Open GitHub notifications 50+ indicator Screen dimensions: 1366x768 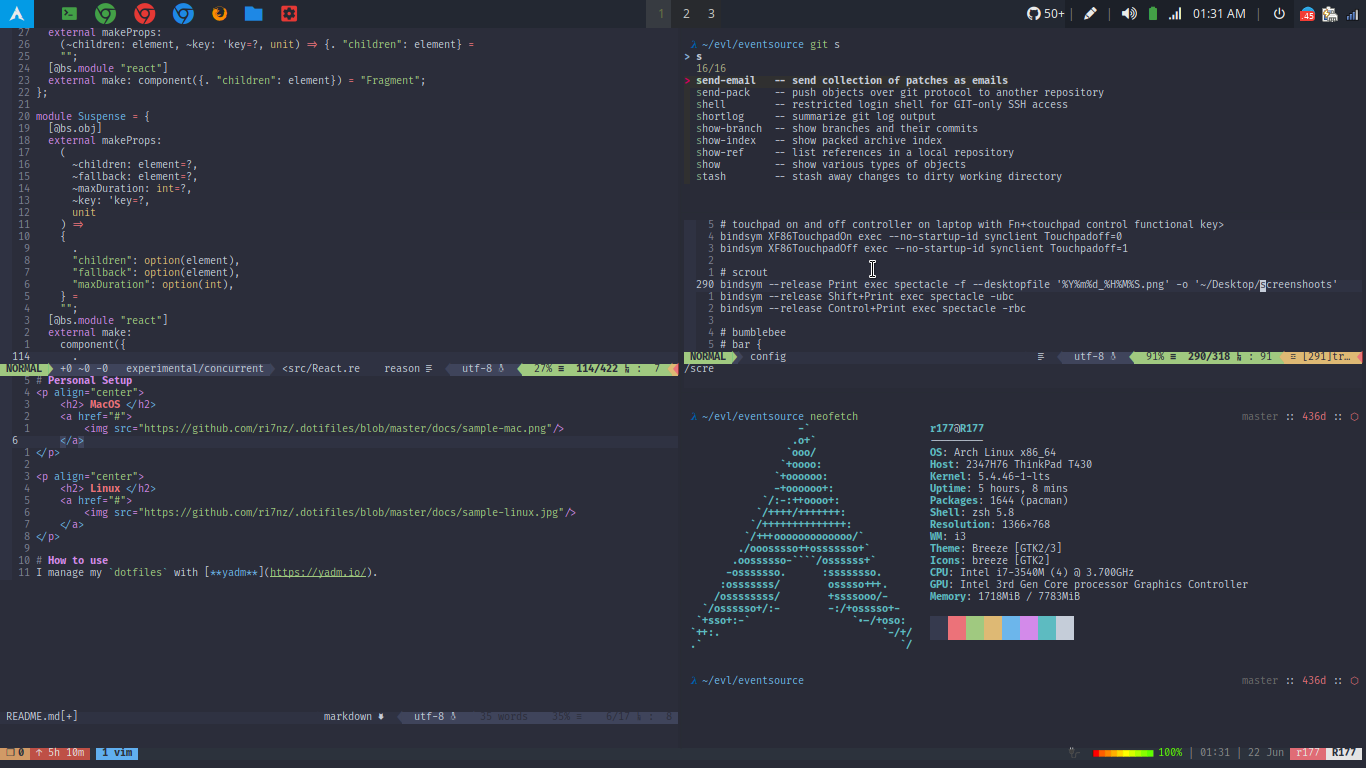coord(1046,13)
